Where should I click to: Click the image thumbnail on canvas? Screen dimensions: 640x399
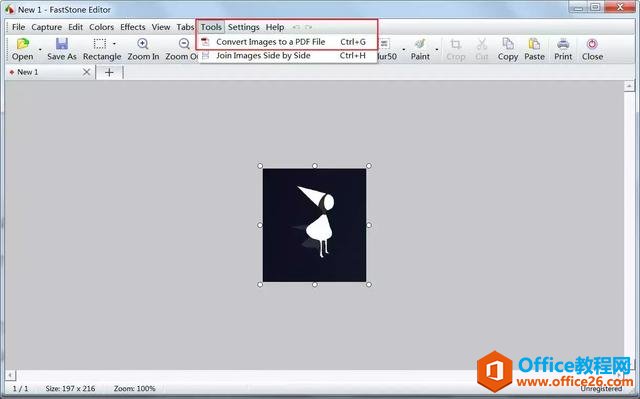[x=314, y=225]
